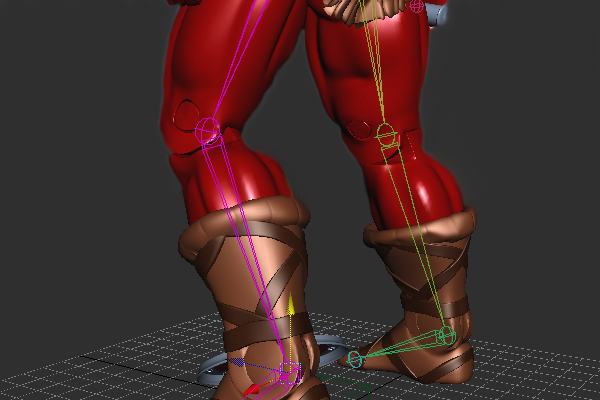Select the cyan toe joint
Screen dimensions: 600x400
[x=354, y=359]
